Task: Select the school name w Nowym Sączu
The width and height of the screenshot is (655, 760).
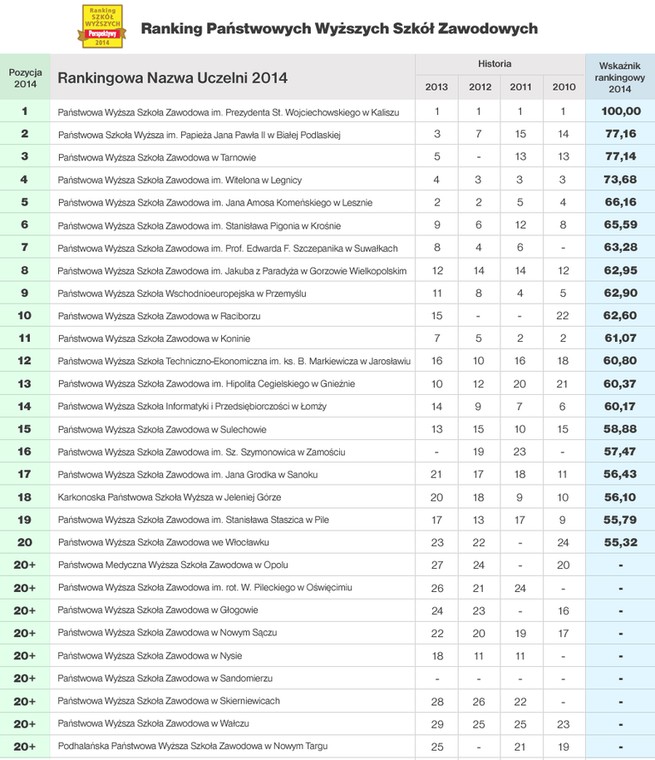Action: tap(167, 633)
